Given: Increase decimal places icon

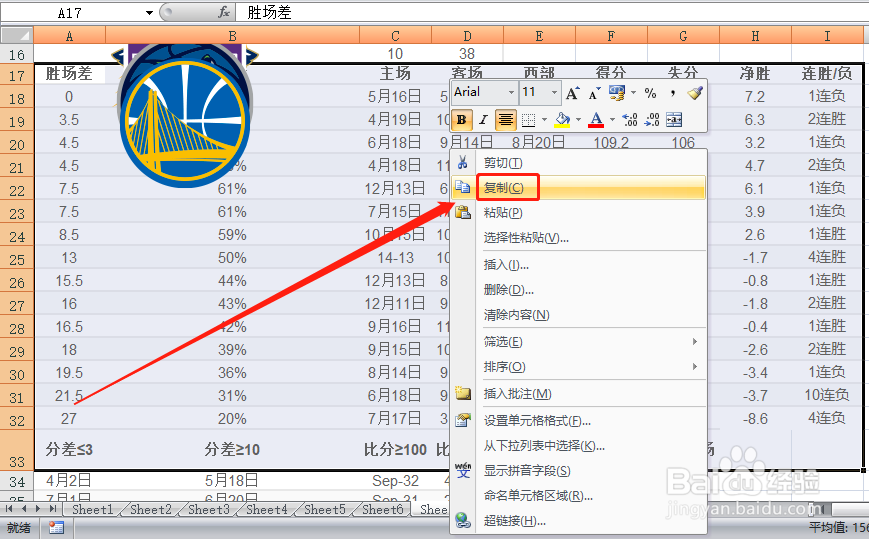Looking at the screenshot, I should coord(630,120).
